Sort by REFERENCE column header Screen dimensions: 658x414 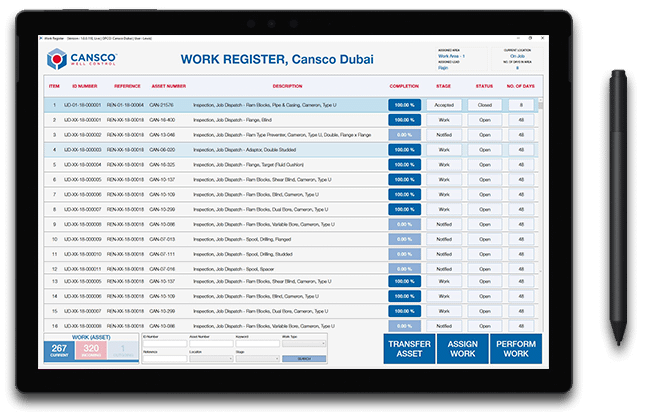(127, 86)
